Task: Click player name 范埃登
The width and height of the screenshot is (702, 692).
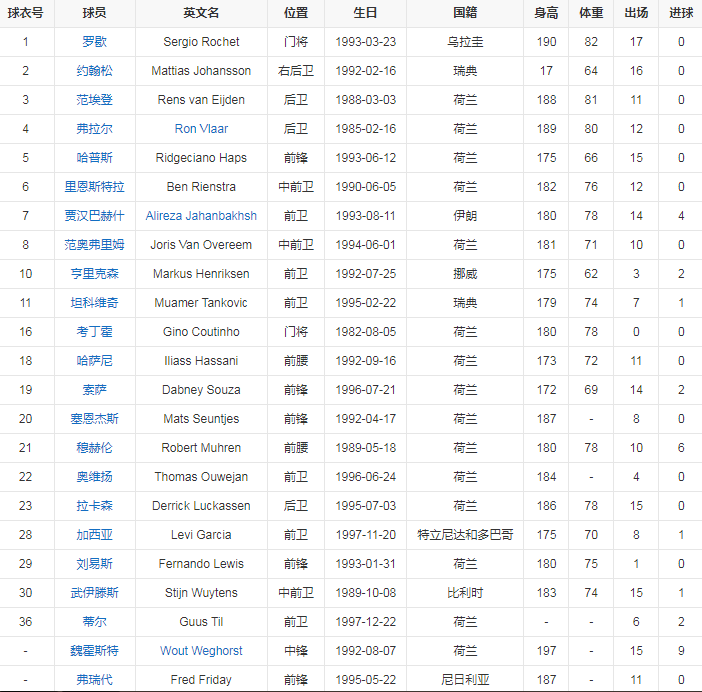Action: click(x=94, y=100)
